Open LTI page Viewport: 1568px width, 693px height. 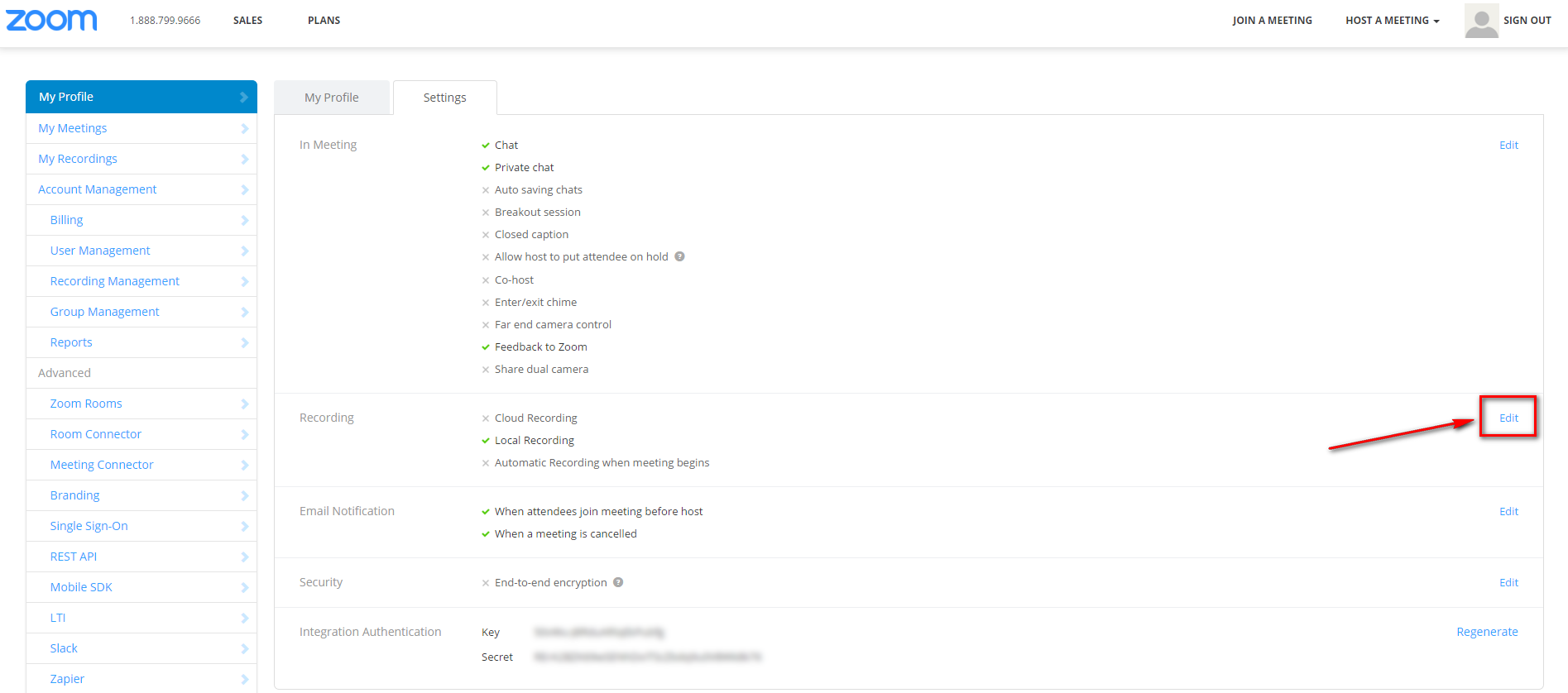[x=141, y=618]
